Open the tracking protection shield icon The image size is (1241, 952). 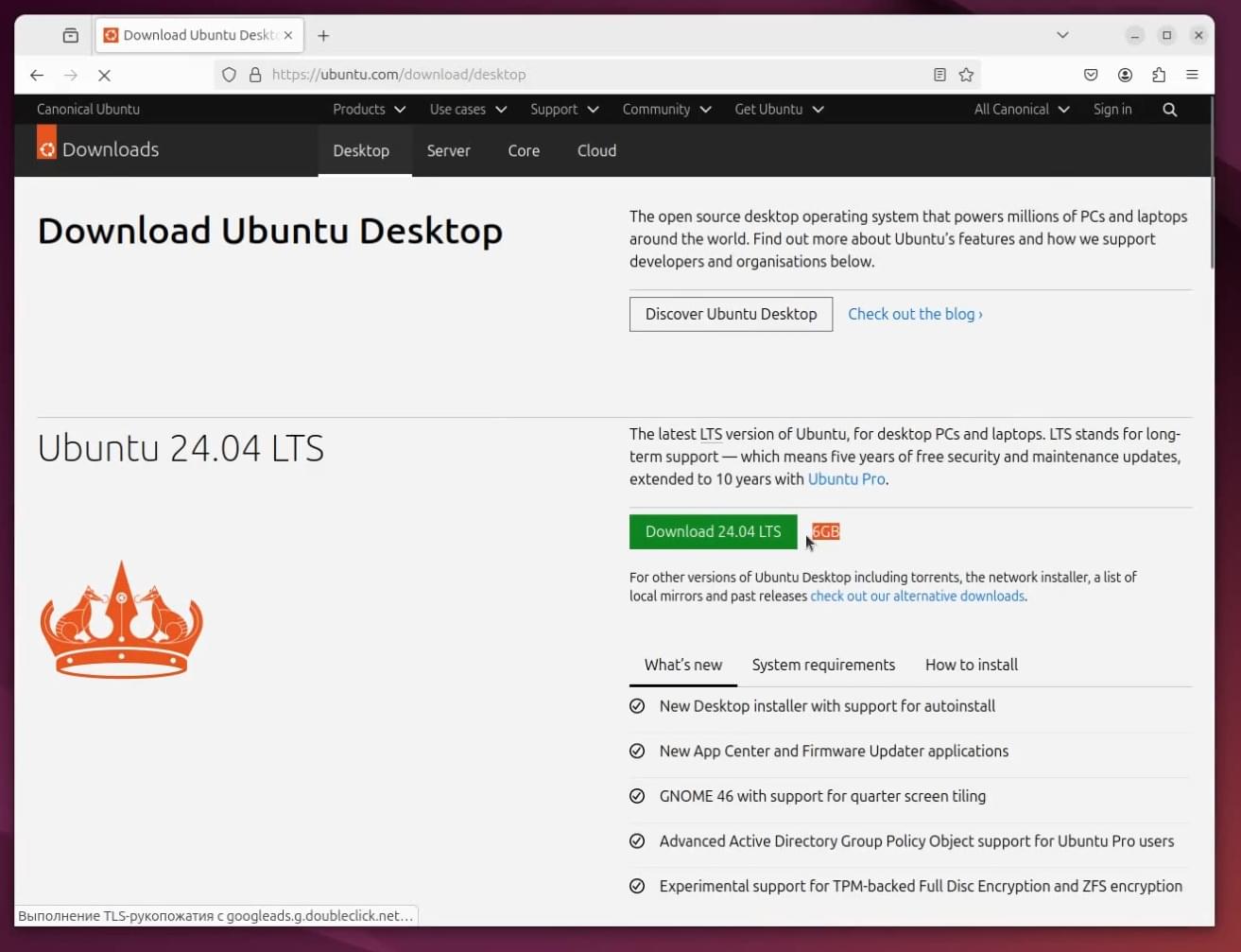tap(229, 75)
